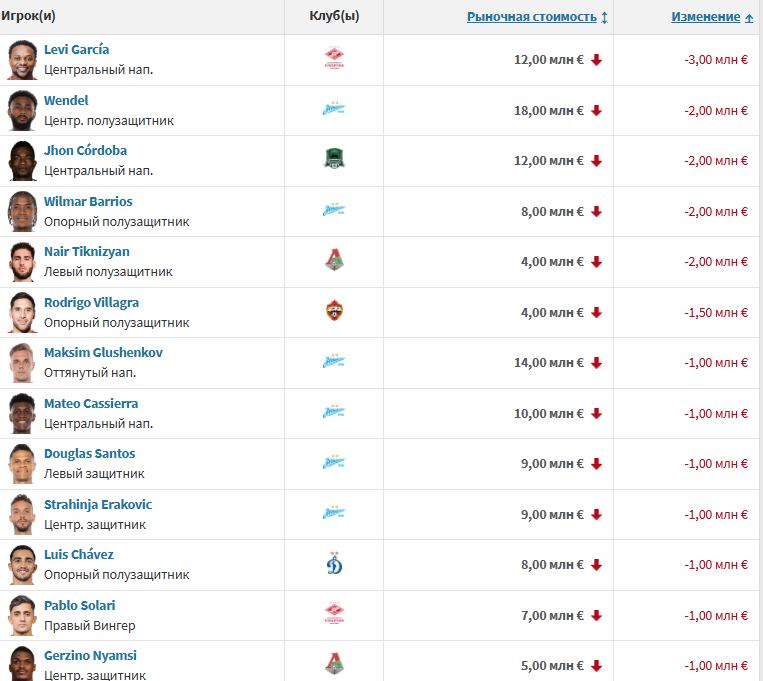Click the Lokomotiv logo in Nair Tiknizyan's row
The height and width of the screenshot is (681, 763).
click(334, 261)
